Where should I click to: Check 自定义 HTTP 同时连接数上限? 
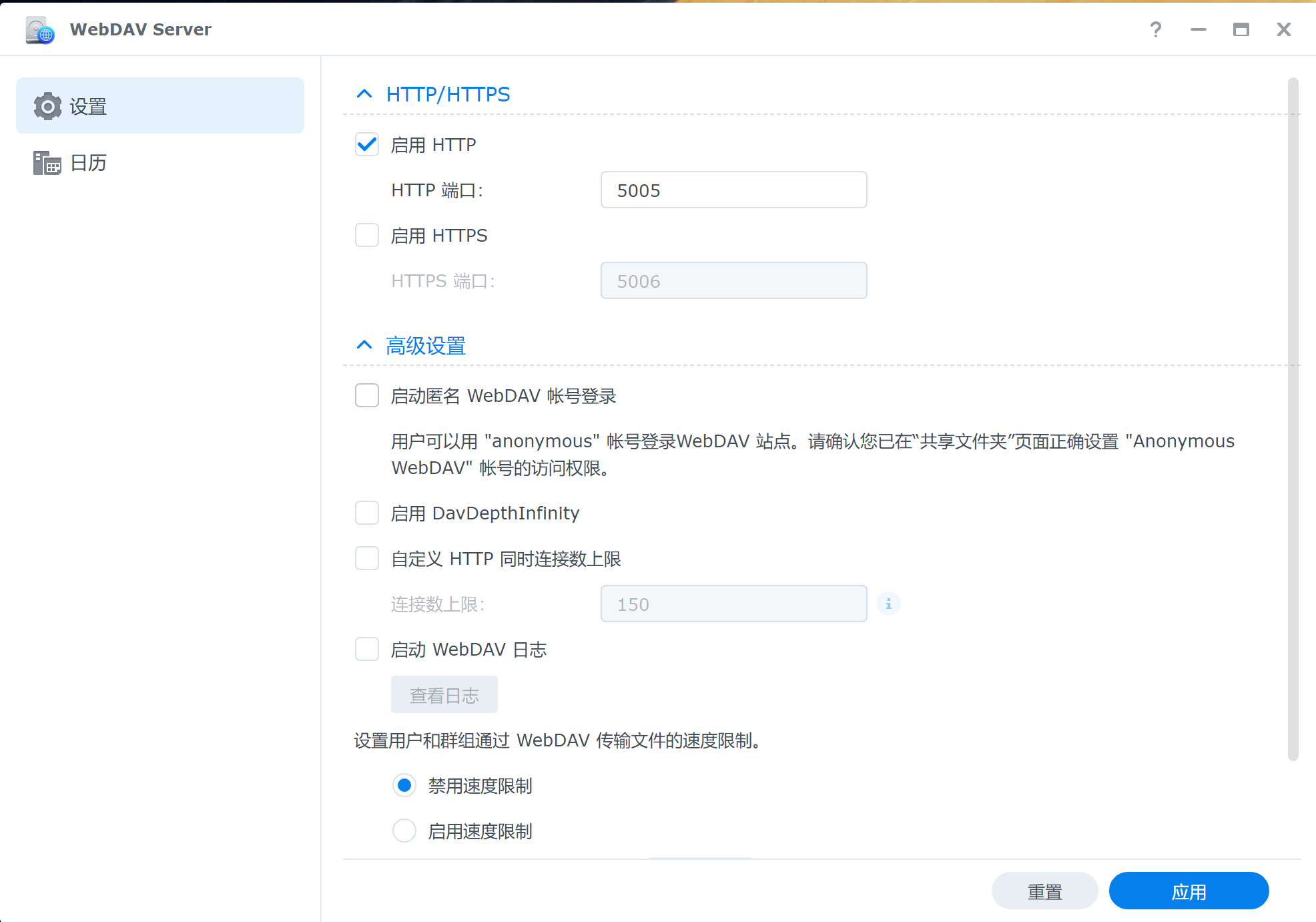tap(367, 558)
